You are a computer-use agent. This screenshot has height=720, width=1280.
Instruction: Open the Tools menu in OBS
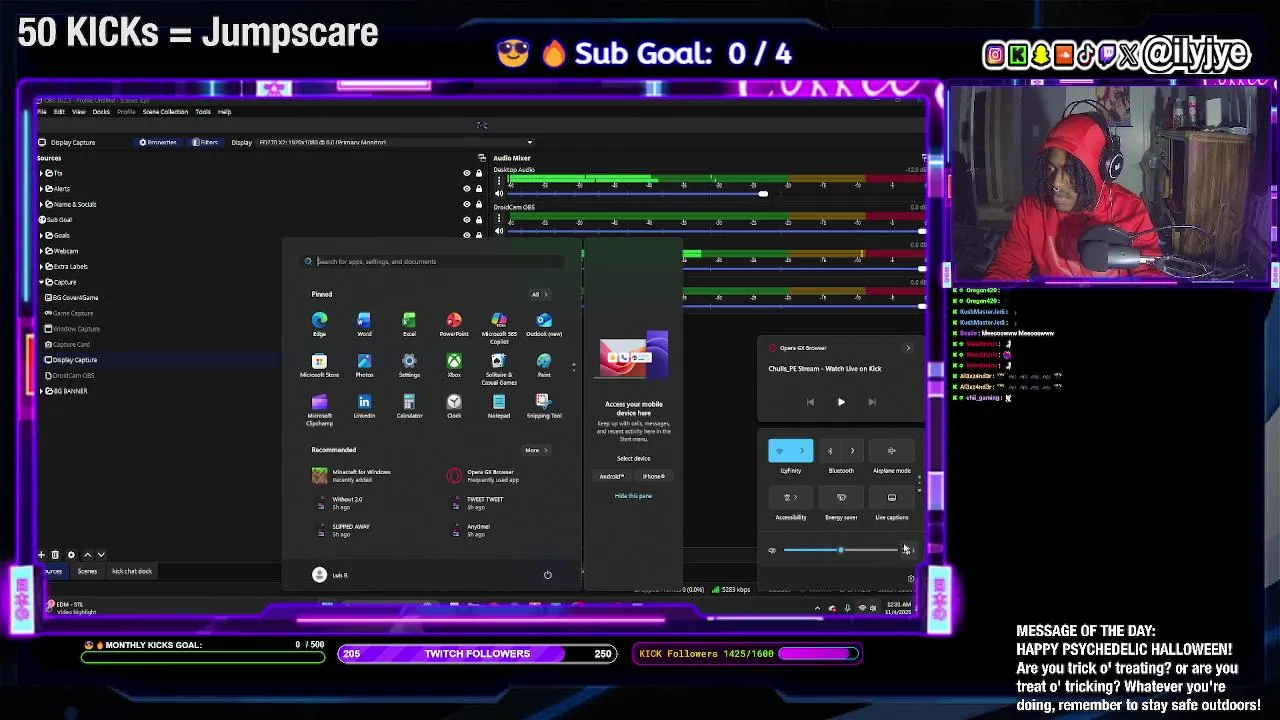(203, 112)
